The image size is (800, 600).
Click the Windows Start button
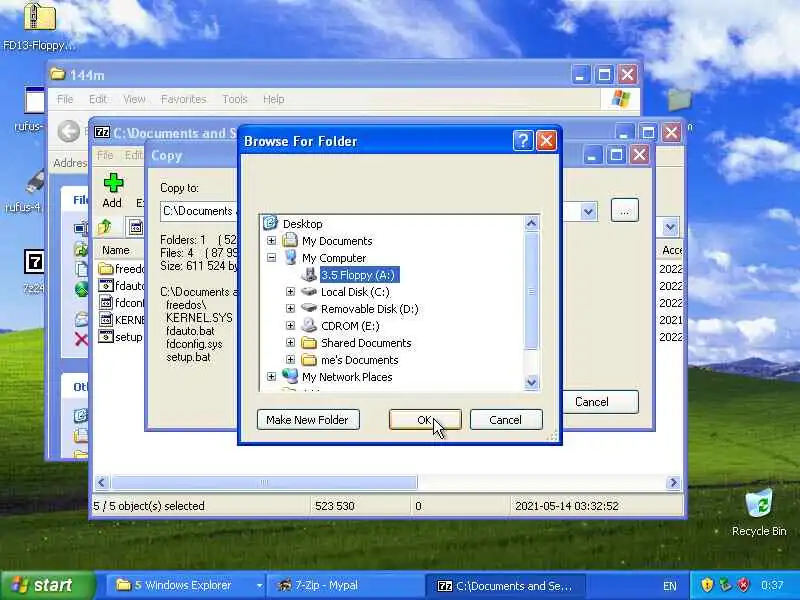point(47,585)
